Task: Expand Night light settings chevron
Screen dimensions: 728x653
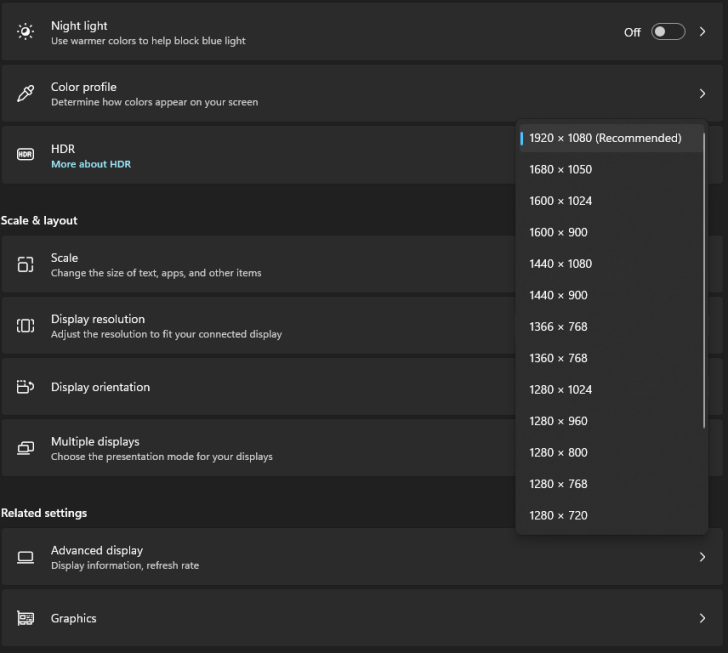Action: [702, 32]
